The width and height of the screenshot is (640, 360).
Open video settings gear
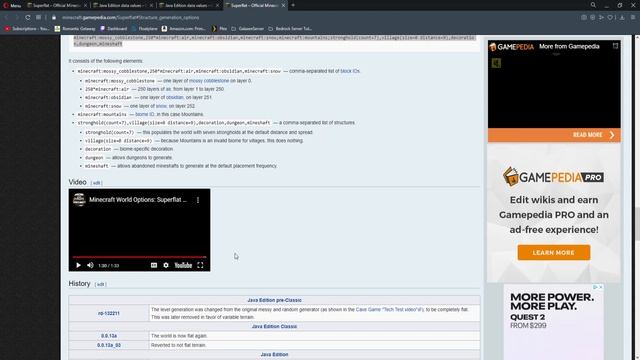click(166, 265)
